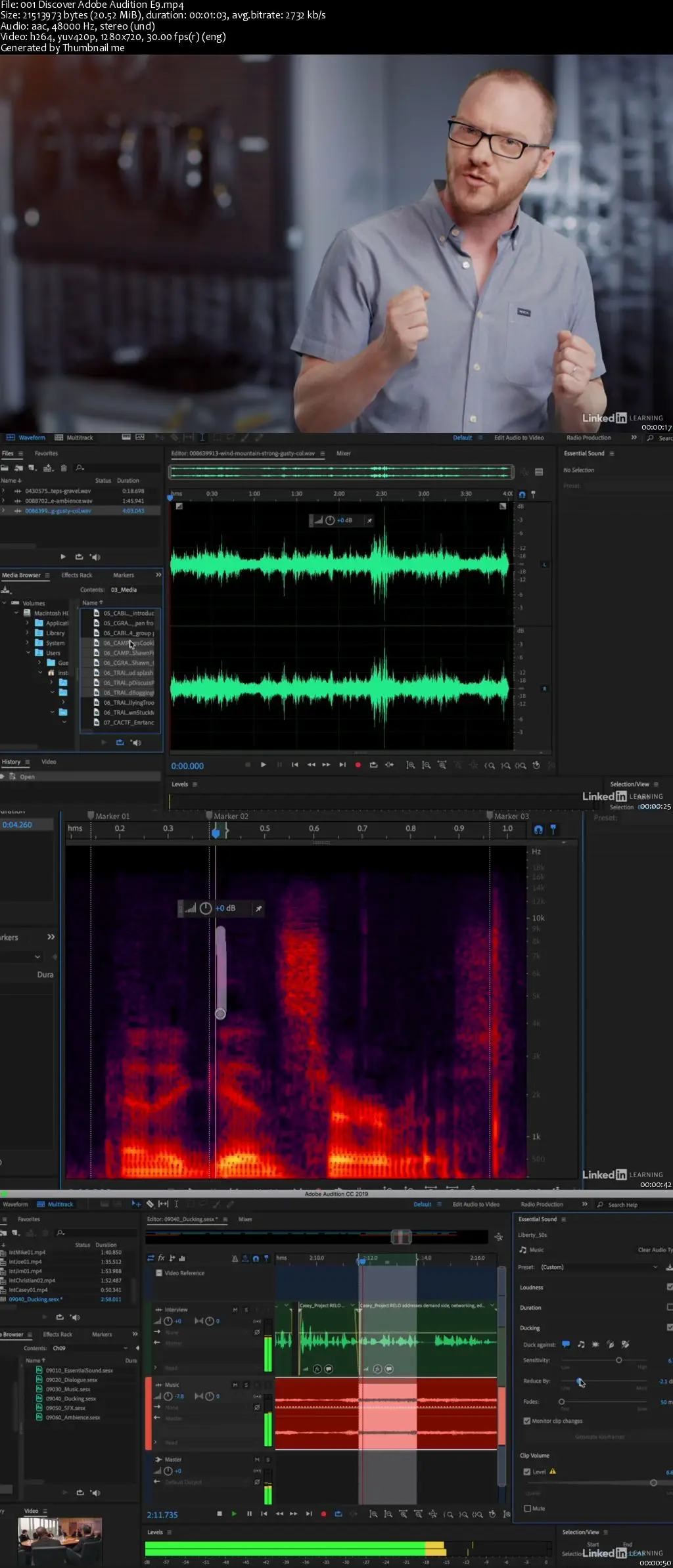Toggle the metronome icon above the tracks
Viewport: 673px width, 1568px height.
(x=235, y=1259)
